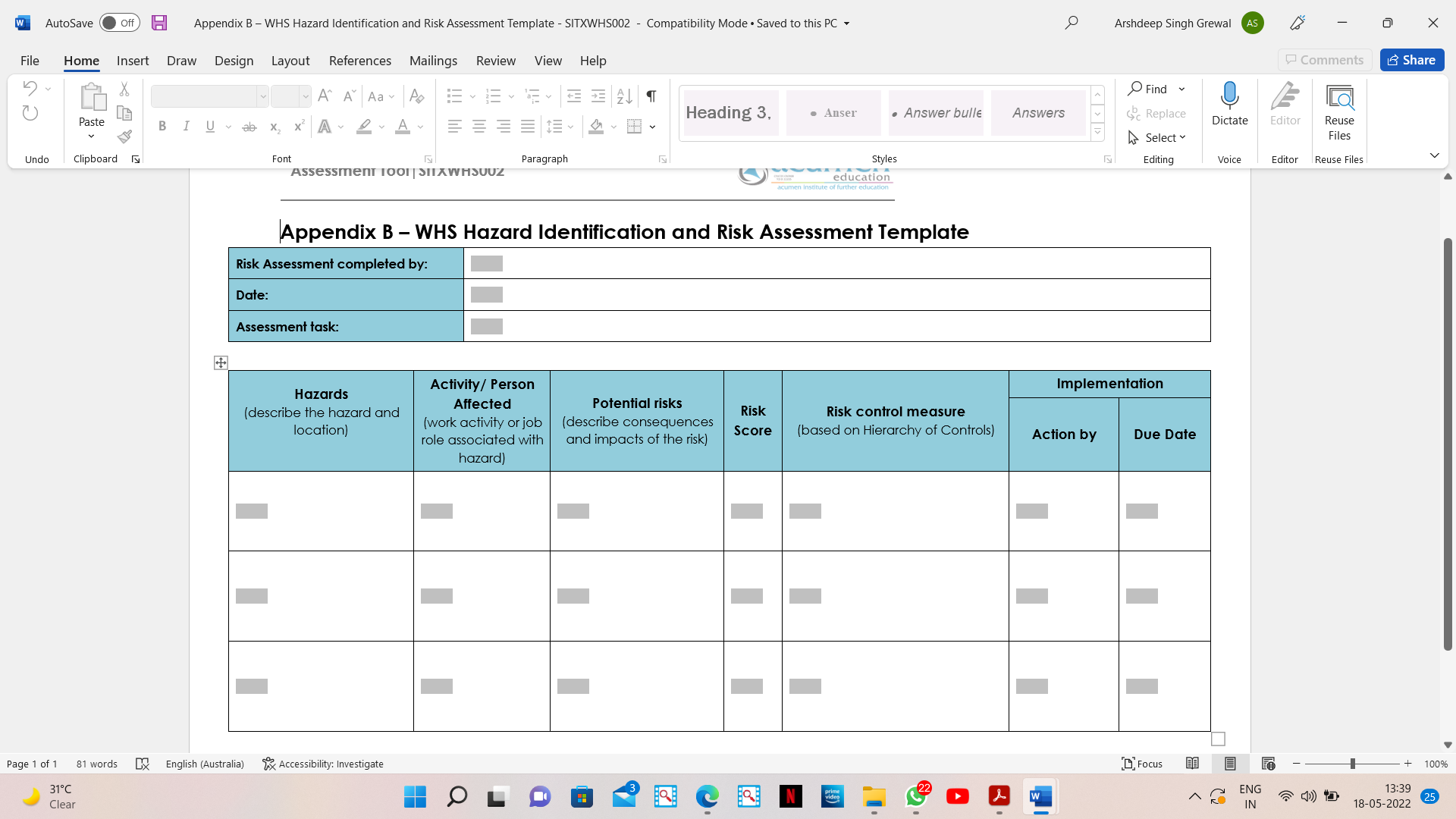Expand the Styles gallery
The height and width of the screenshot is (819, 1456).
[1097, 130]
